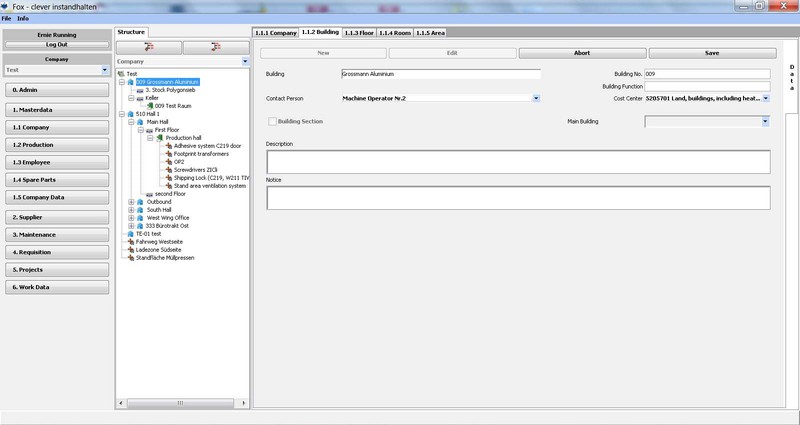Click the 009 Test Raum room icon
The width and height of the screenshot is (800, 425).
pos(150,106)
